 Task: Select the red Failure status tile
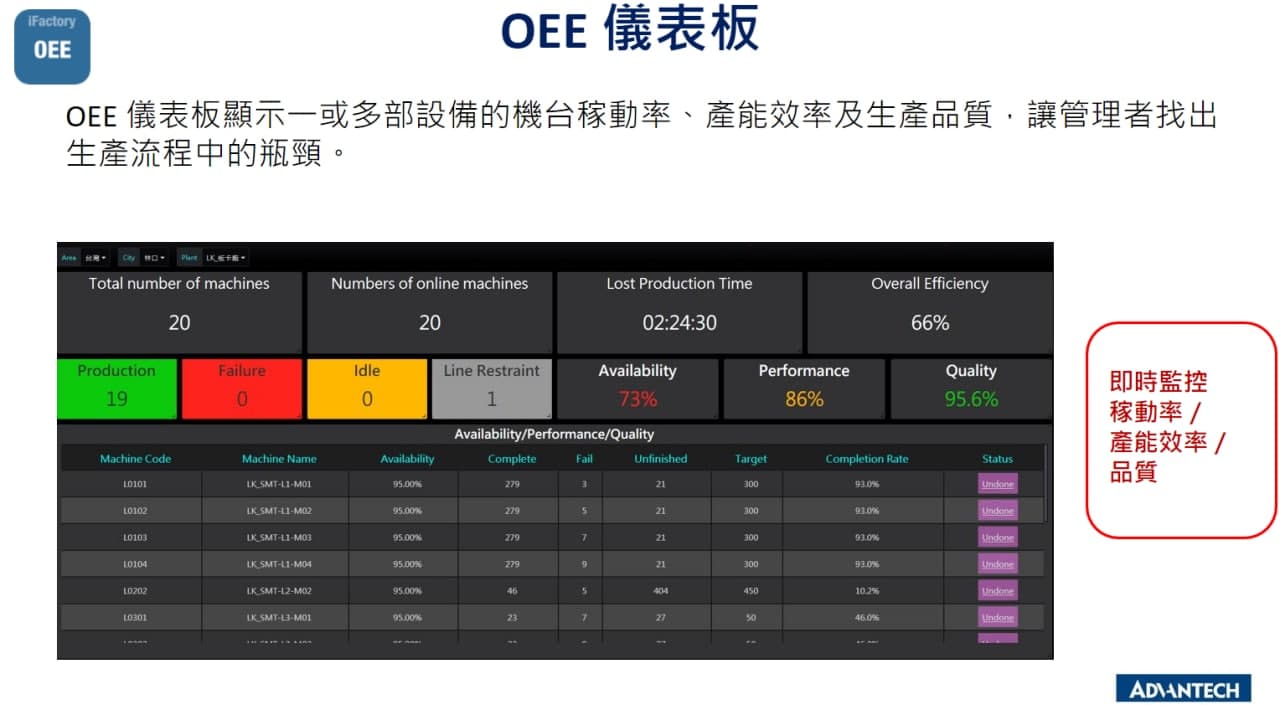[x=241, y=388]
